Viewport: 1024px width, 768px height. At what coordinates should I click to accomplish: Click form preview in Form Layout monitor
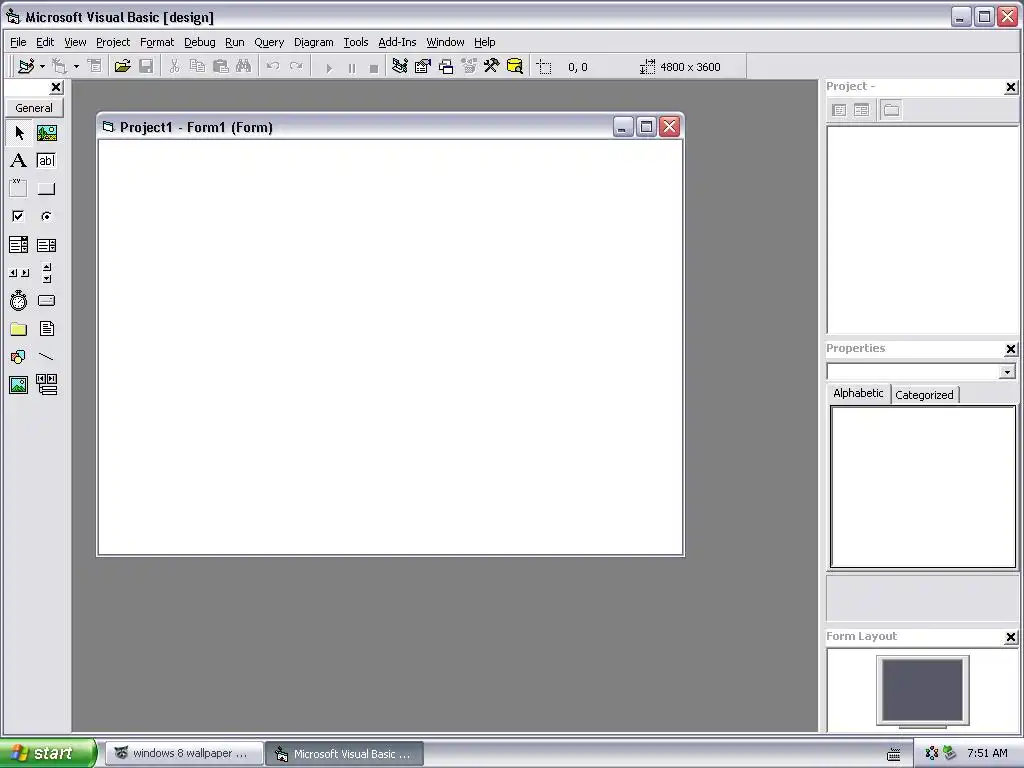(922, 690)
